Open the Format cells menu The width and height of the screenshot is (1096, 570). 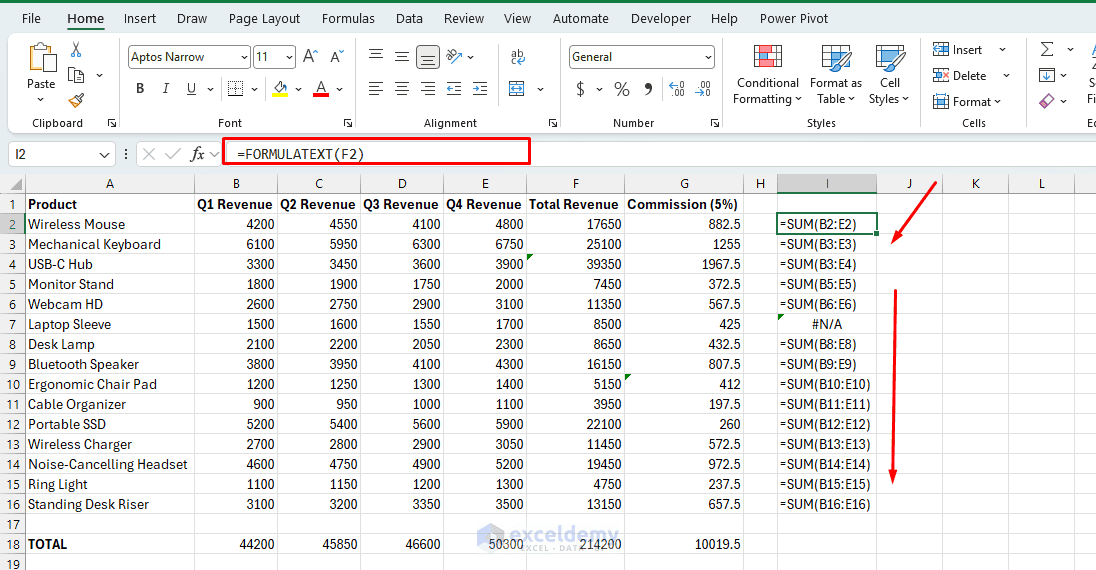[967, 101]
